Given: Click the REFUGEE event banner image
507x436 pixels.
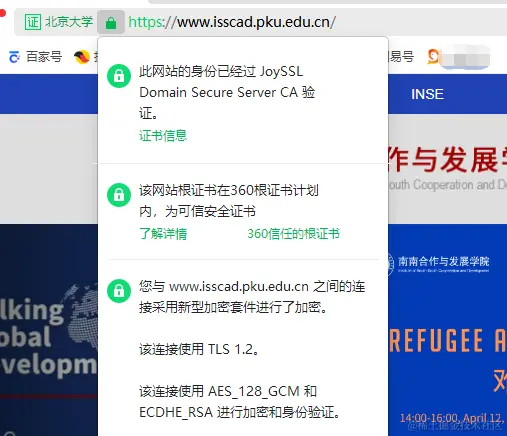Looking at the screenshot, I should (448, 330).
